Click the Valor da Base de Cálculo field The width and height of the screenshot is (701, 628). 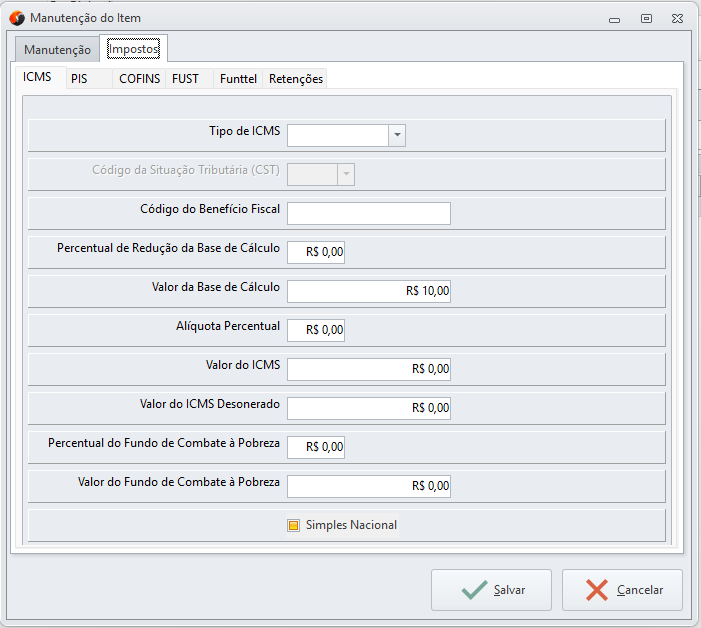[x=368, y=291]
